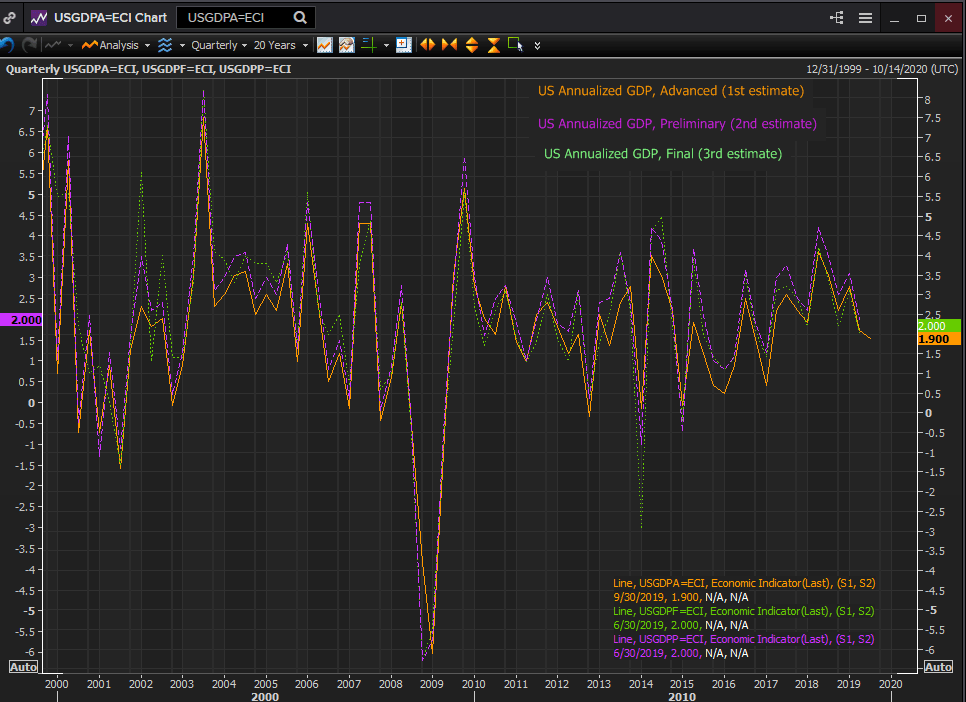
Task: Click the green crosshair tool icon
Action: click(x=368, y=45)
